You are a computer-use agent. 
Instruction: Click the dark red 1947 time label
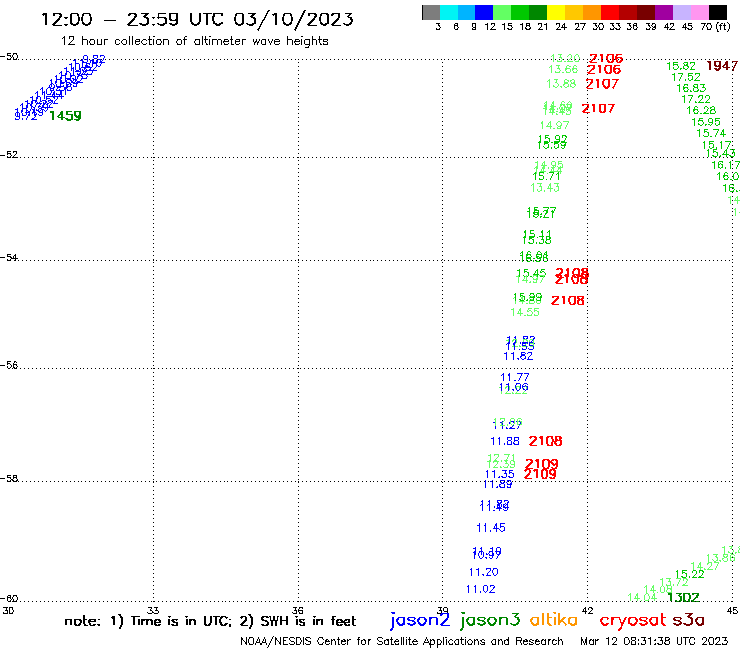coord(722,66)
